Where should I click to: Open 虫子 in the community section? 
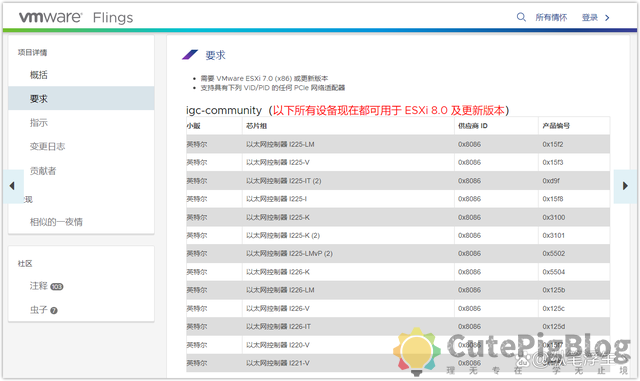tap(39, 310)
